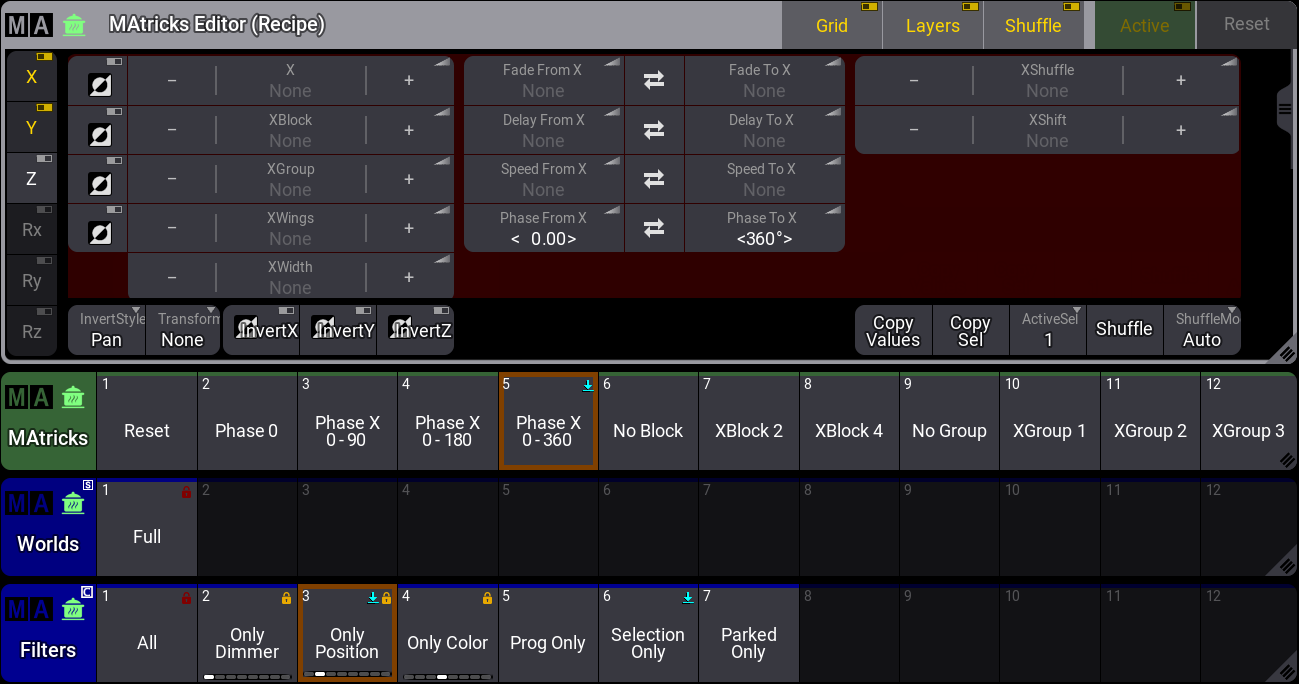
Task: Open the Filters pool title icon
Action: 48,633
